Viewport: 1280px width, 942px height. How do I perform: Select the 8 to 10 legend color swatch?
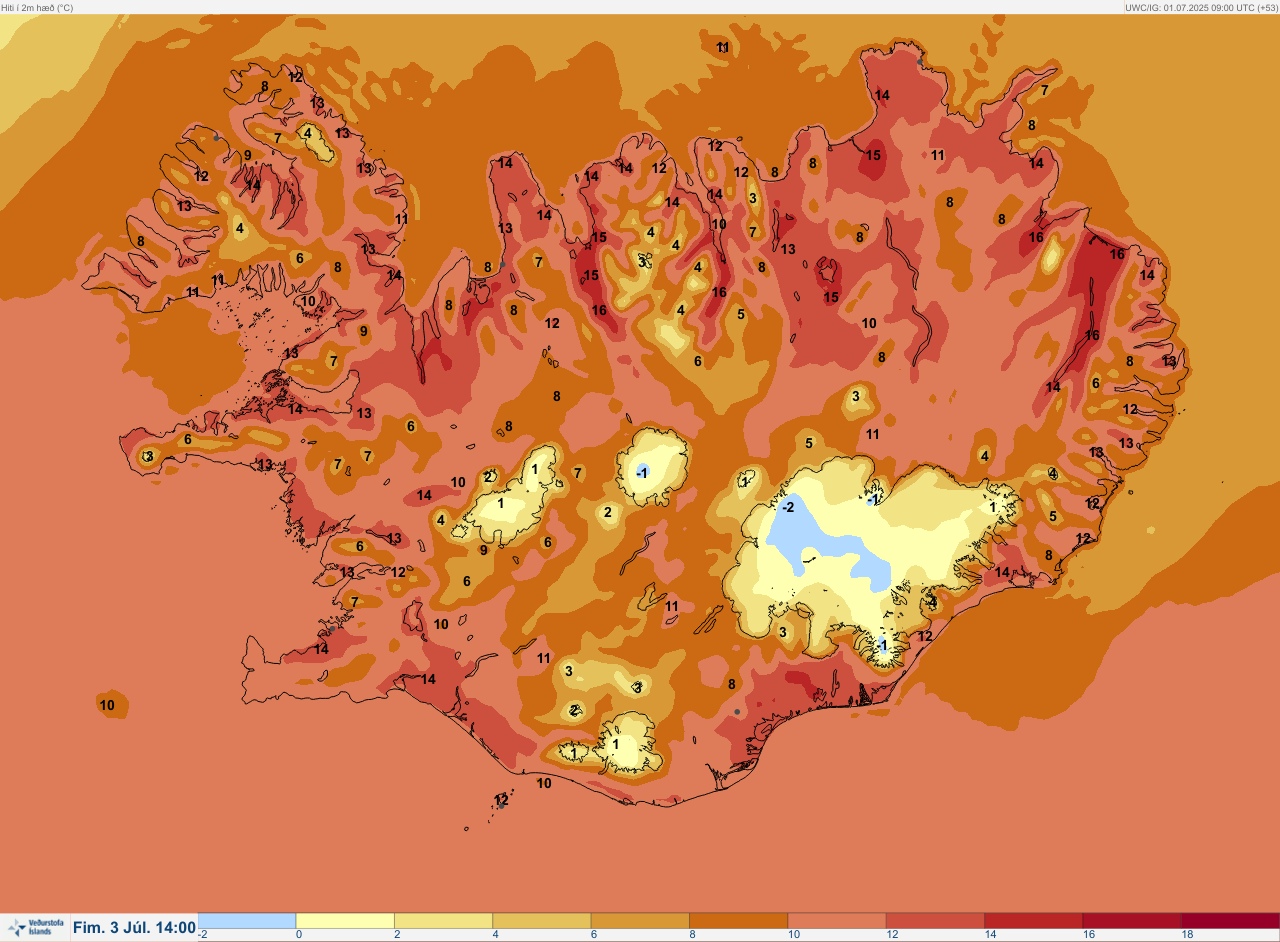point(738,921)
